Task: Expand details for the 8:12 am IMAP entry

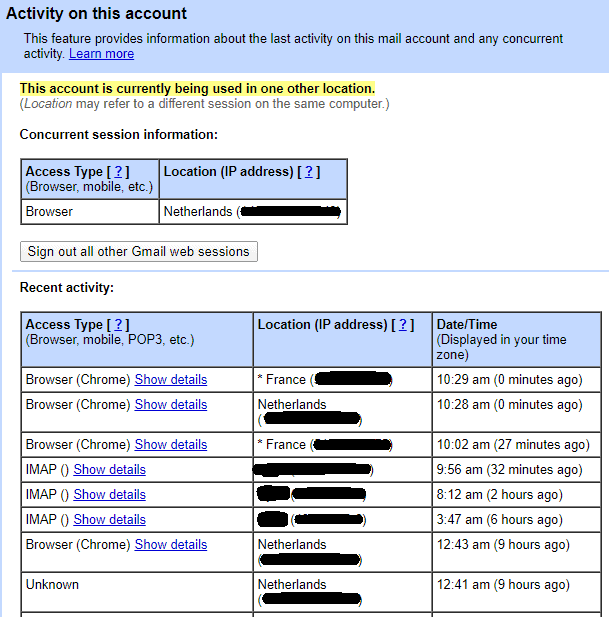Action: (109, 495)
